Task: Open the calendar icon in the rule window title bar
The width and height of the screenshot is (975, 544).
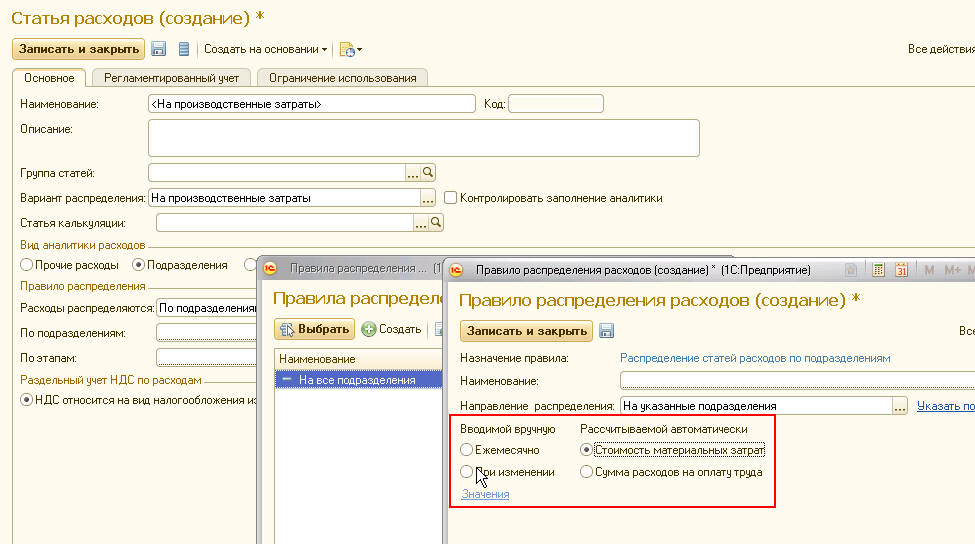Action: click(901, 270)
